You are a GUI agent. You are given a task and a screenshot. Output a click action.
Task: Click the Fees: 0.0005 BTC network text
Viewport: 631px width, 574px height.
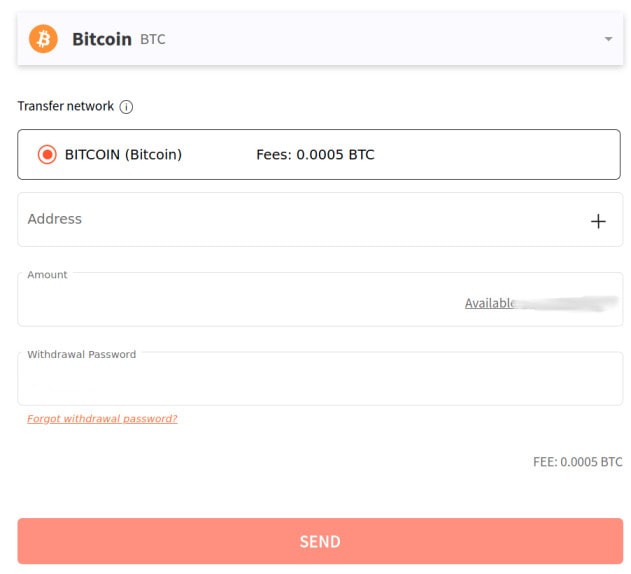point(316,155)
